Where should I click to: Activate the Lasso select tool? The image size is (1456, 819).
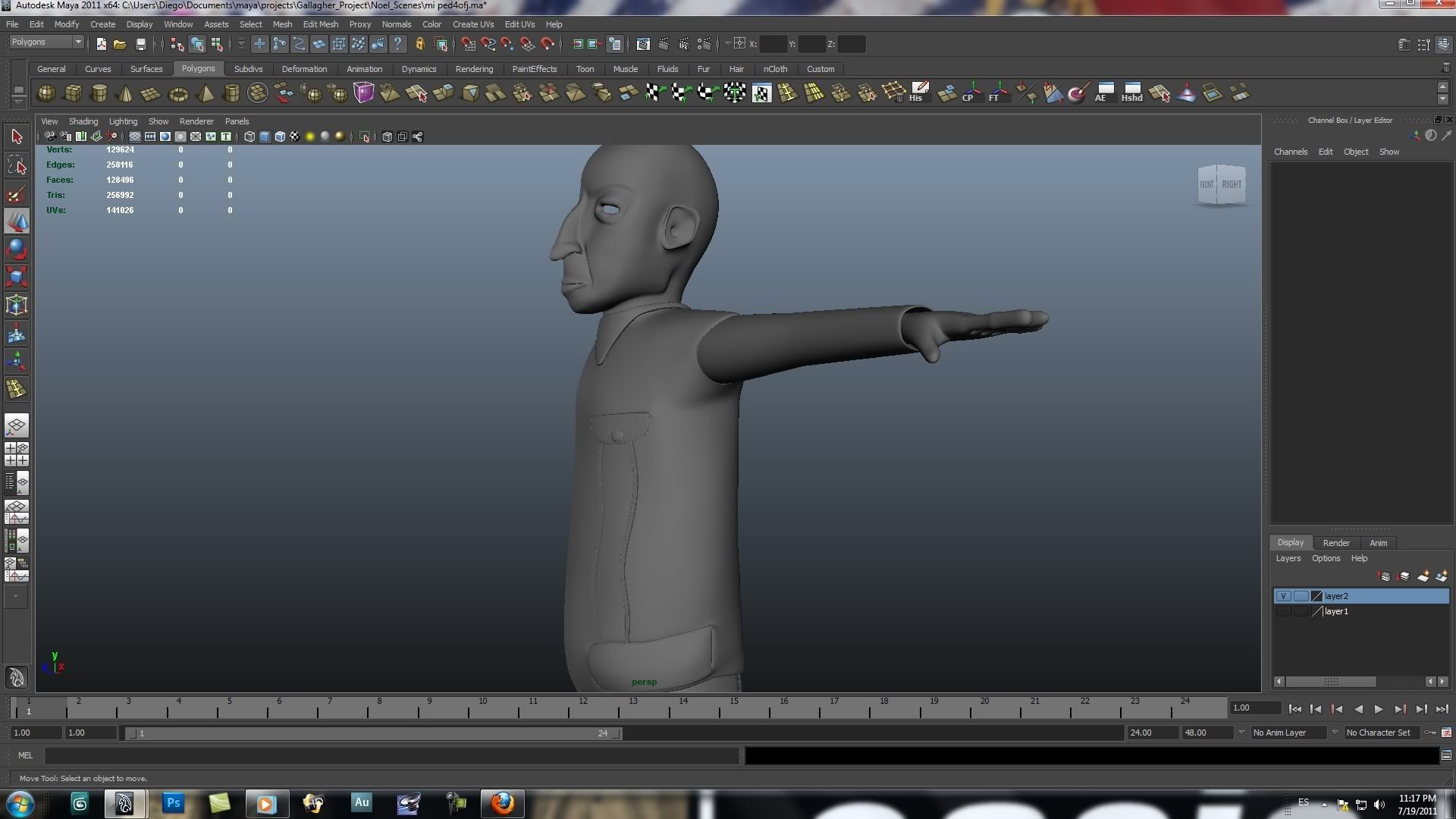coord(17,165)
